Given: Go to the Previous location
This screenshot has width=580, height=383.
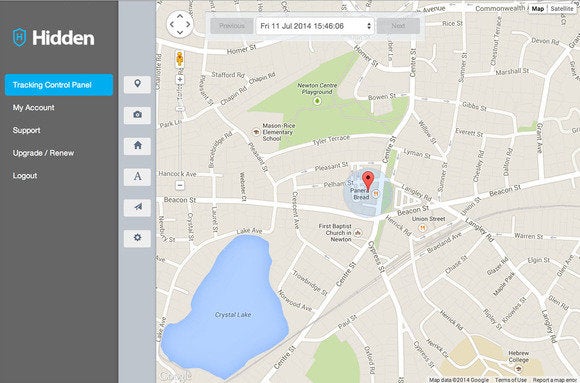Looking at the screenshot, I should coord(232,26).
